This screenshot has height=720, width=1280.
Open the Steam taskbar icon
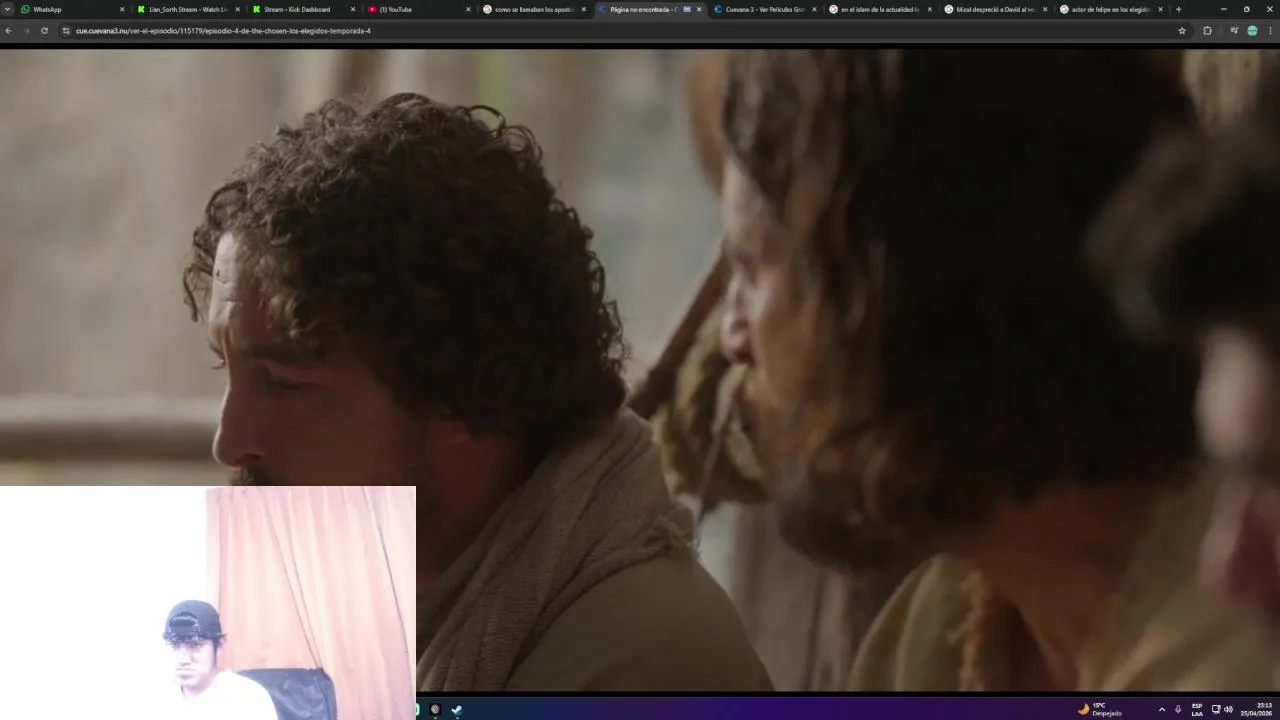pos(457,709)
